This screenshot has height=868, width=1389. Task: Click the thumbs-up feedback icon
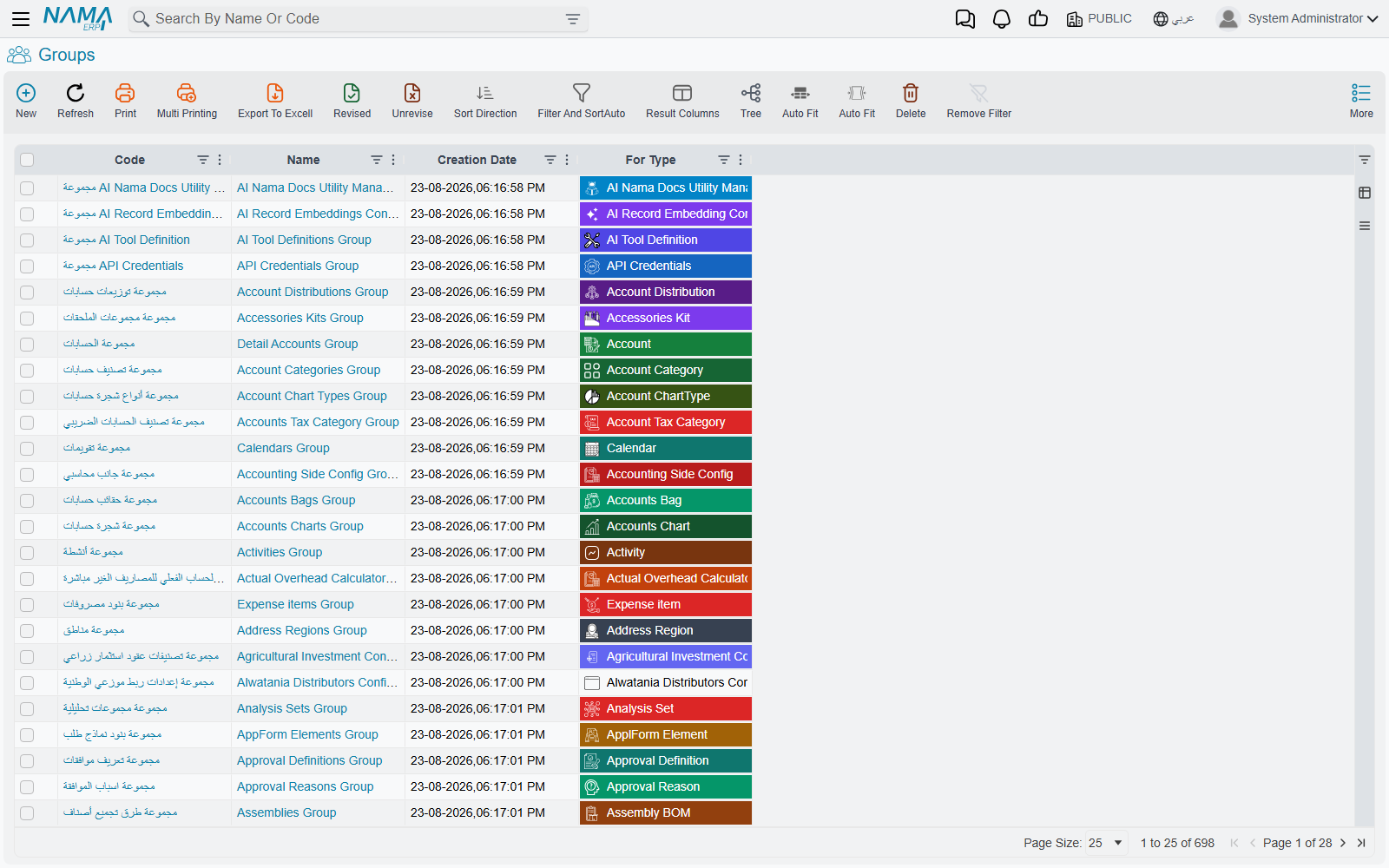pyautogui.click(x=1038, y=19)
